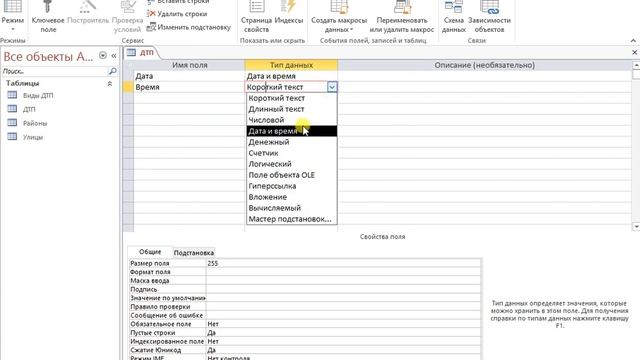Click Переименовать или удалить макрос
The height and width of the screenshot is (360, 640).
point(402,16)
